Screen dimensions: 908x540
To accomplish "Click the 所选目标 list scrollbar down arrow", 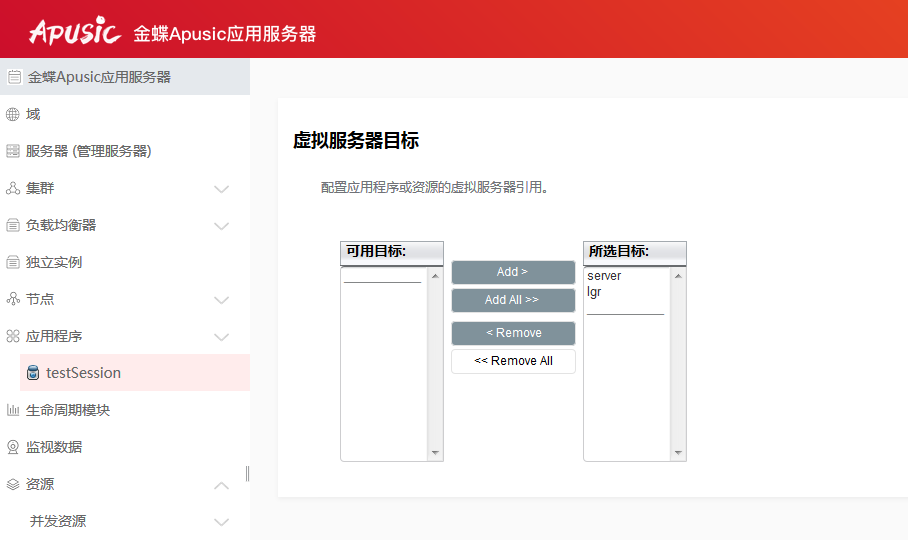I will coord(679,453).
